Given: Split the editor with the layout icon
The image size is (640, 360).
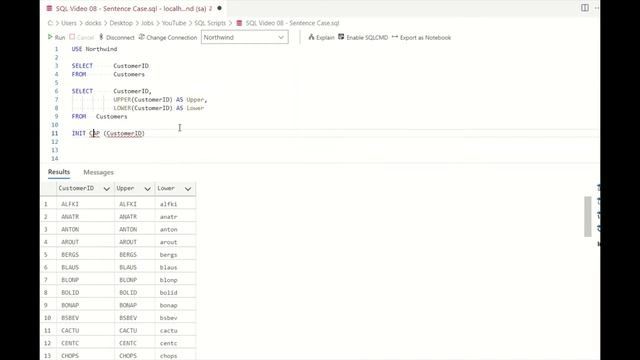Looking at the screenshot, I should (584, 8).
